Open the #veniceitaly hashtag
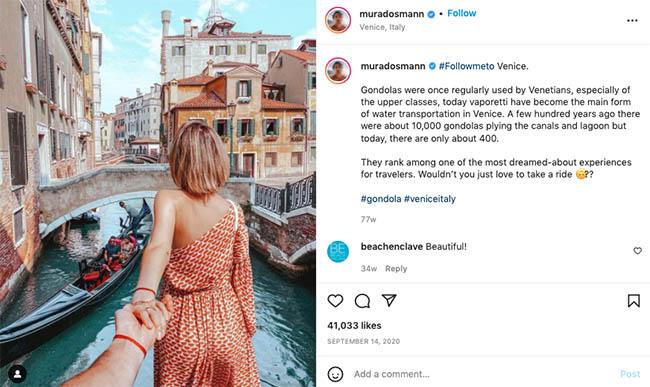 pos(429,199)
